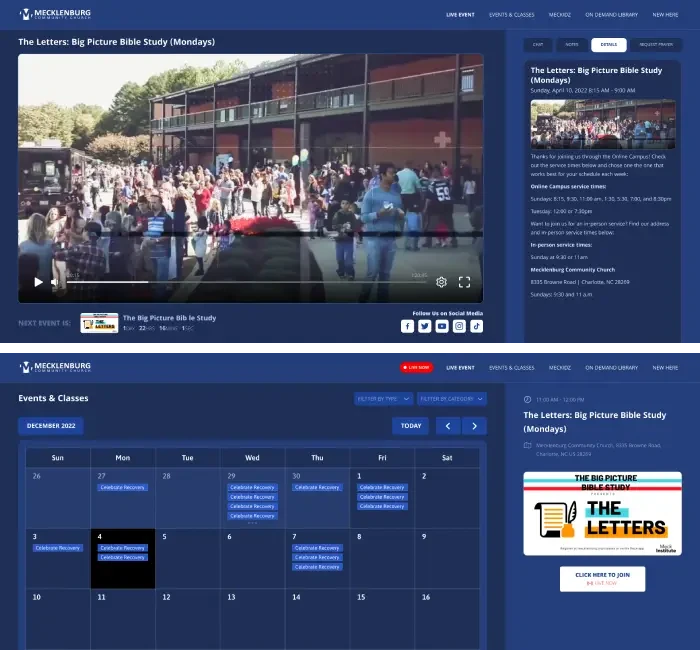Open the Instagram social media link

[459, 326]
